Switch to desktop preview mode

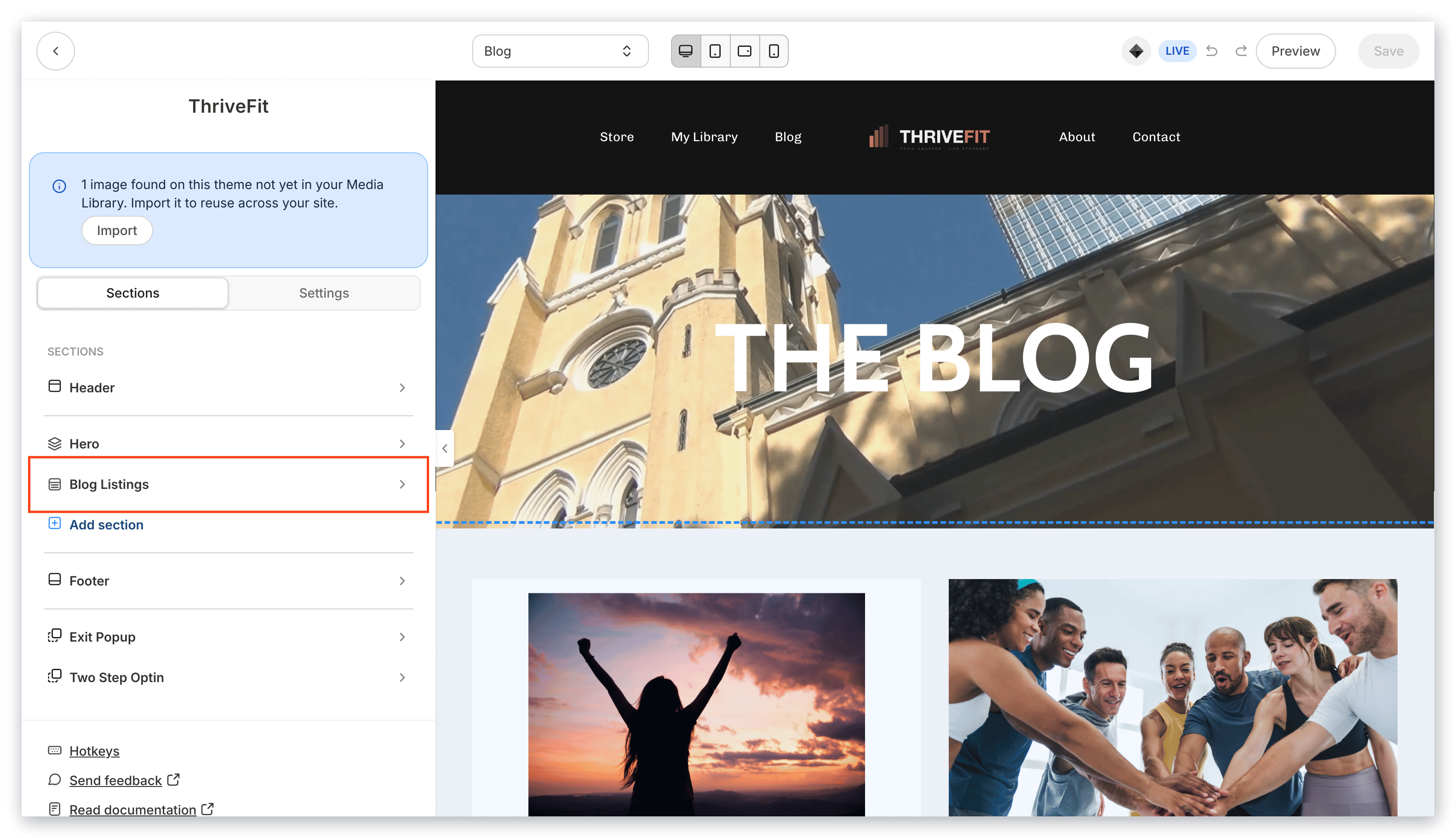click(x=685, y=51)
